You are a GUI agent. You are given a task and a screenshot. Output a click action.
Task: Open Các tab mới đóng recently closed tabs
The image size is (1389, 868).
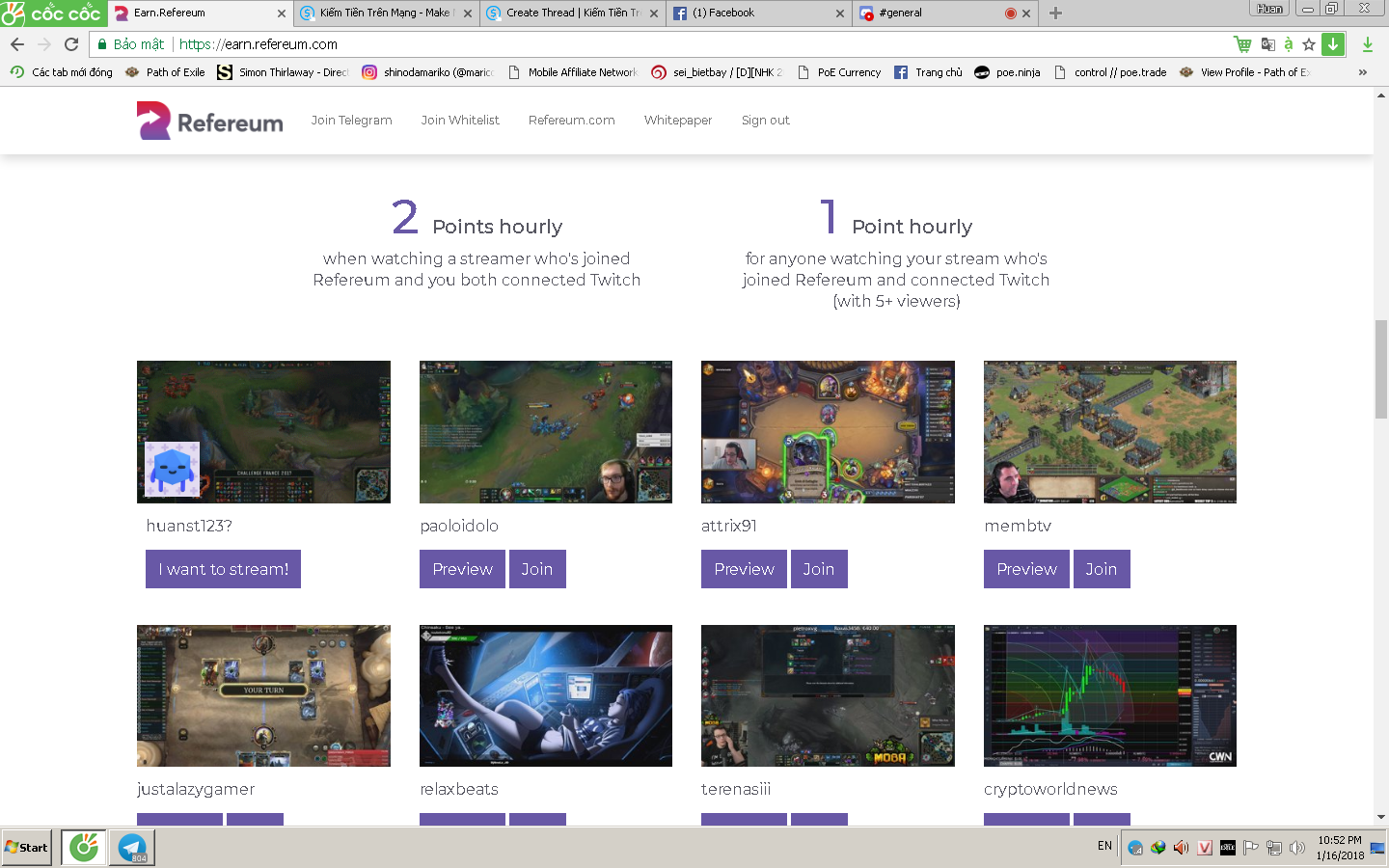tap(62, 72)
